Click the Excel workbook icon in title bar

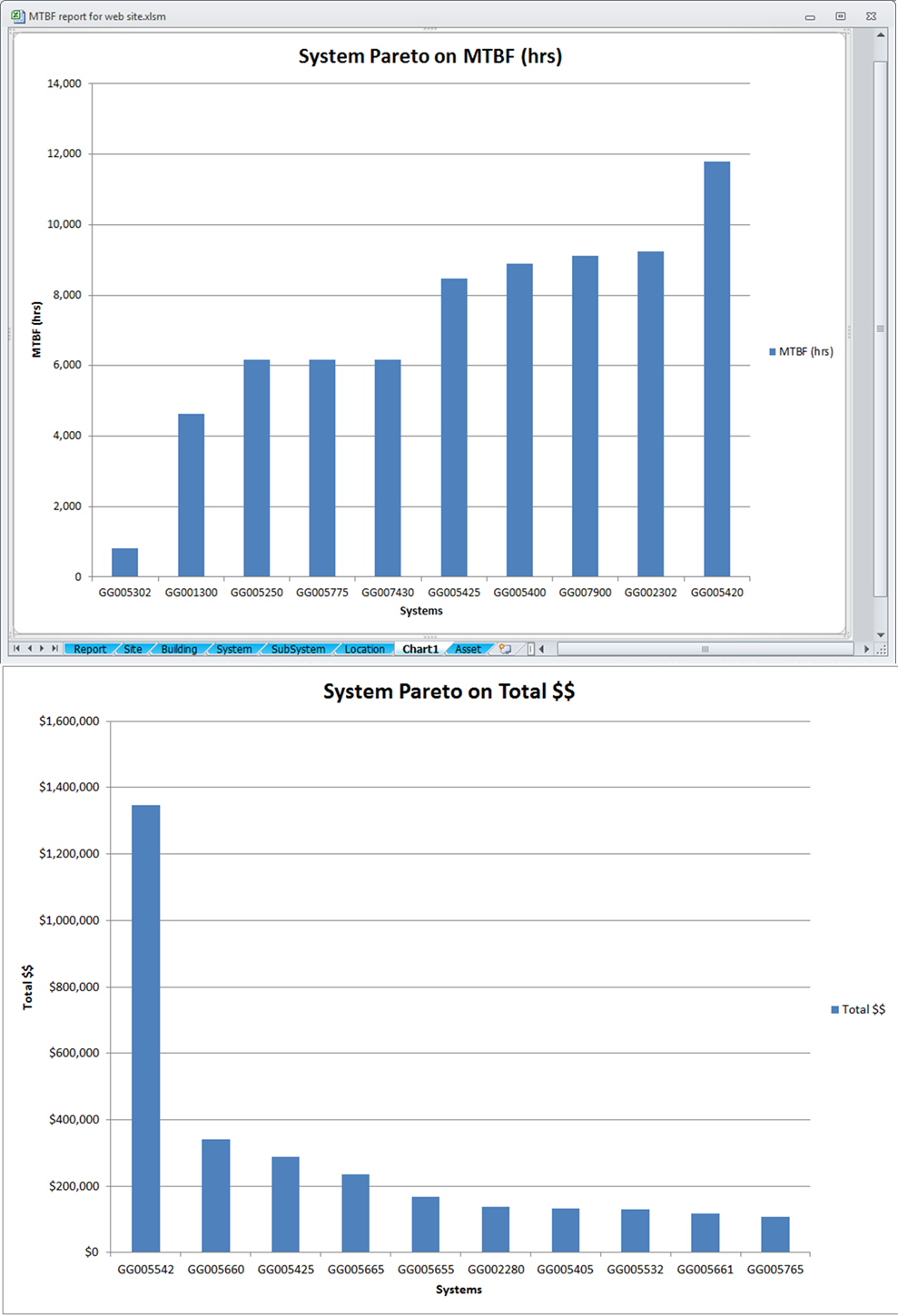(x=17, y=15)
